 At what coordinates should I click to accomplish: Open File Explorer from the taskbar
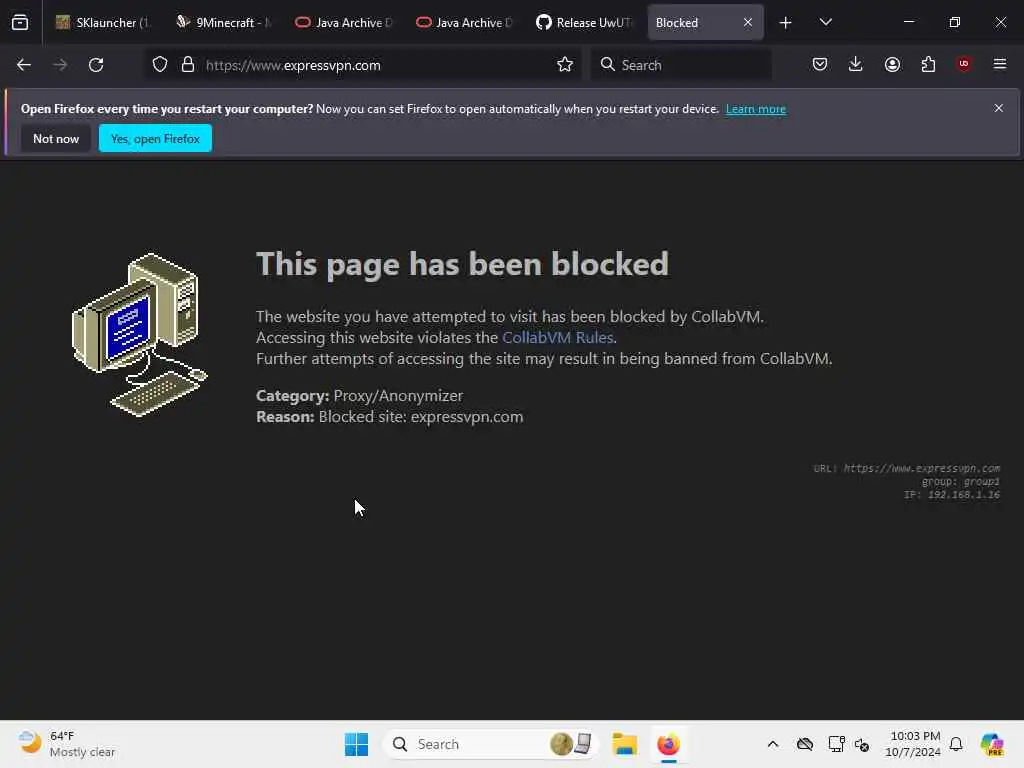pyautogui.click(x=624, y=744)
